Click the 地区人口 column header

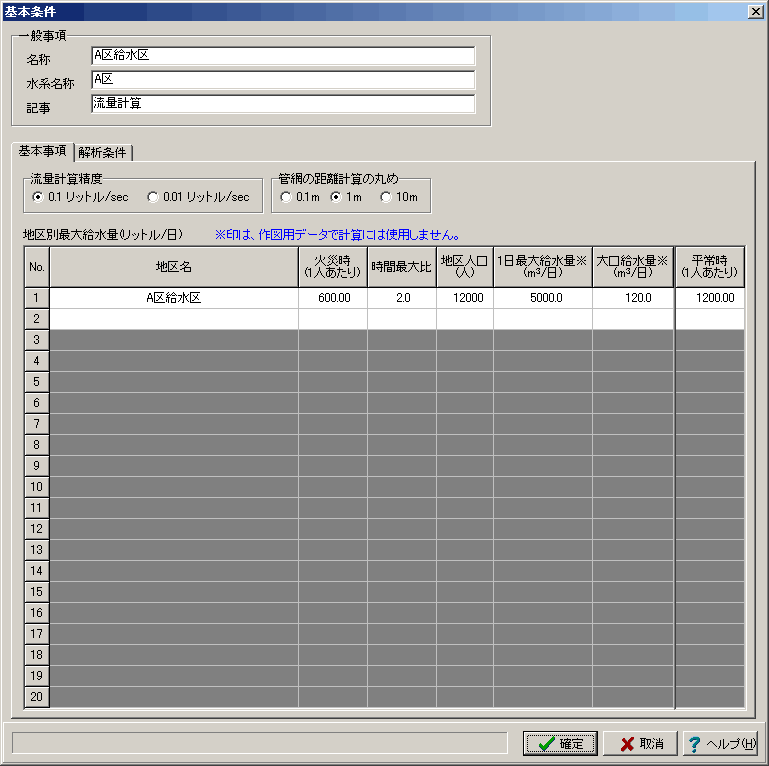click(x=465, y=267)
